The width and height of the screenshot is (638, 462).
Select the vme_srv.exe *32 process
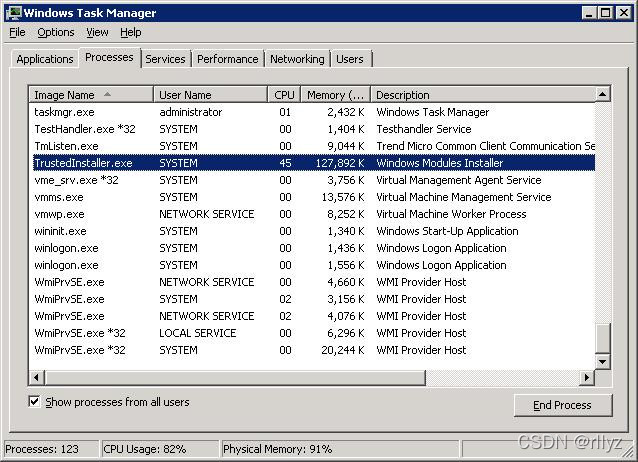[312, 180]
